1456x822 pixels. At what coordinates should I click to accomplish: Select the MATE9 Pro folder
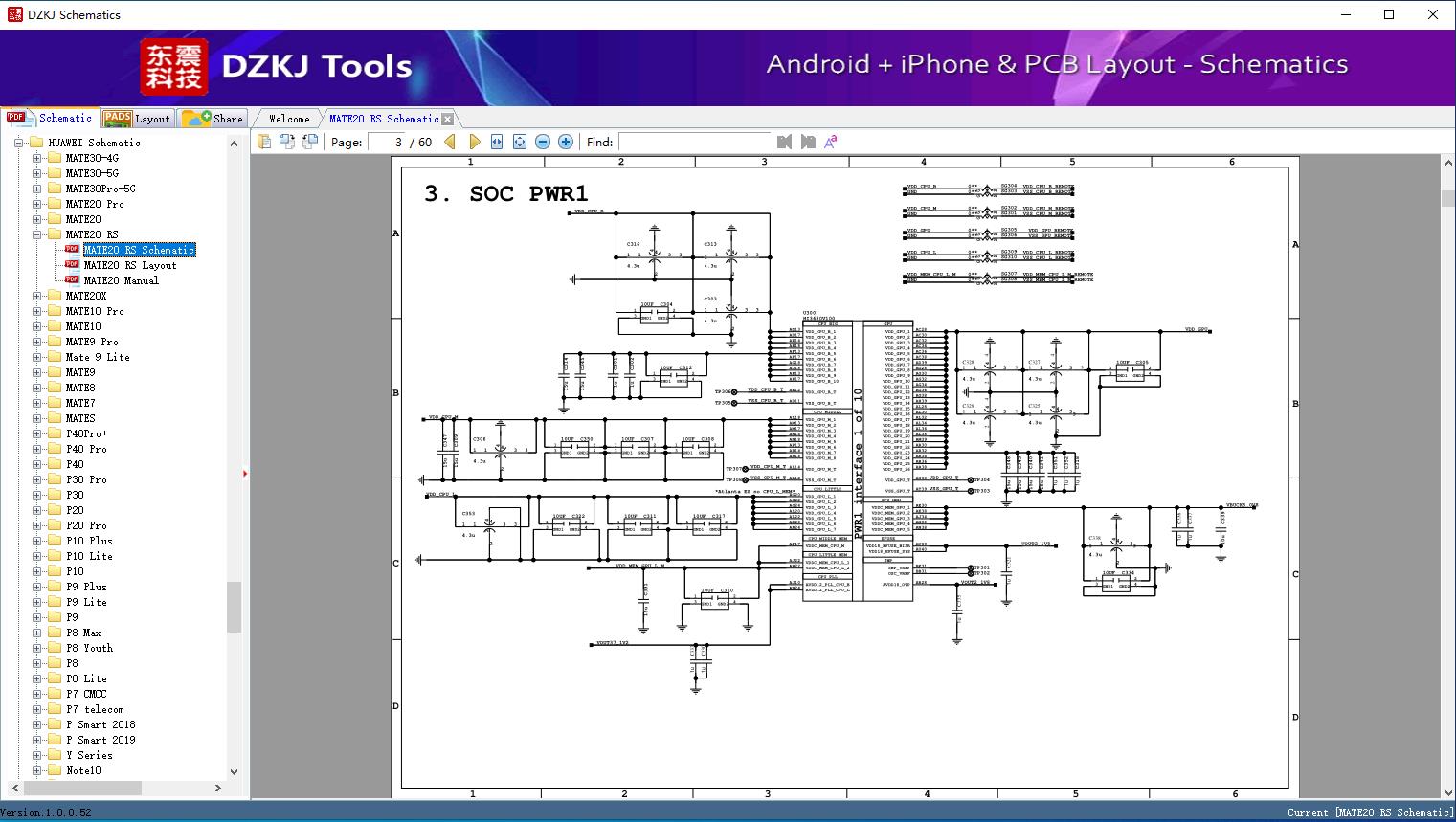click(92, 342)
